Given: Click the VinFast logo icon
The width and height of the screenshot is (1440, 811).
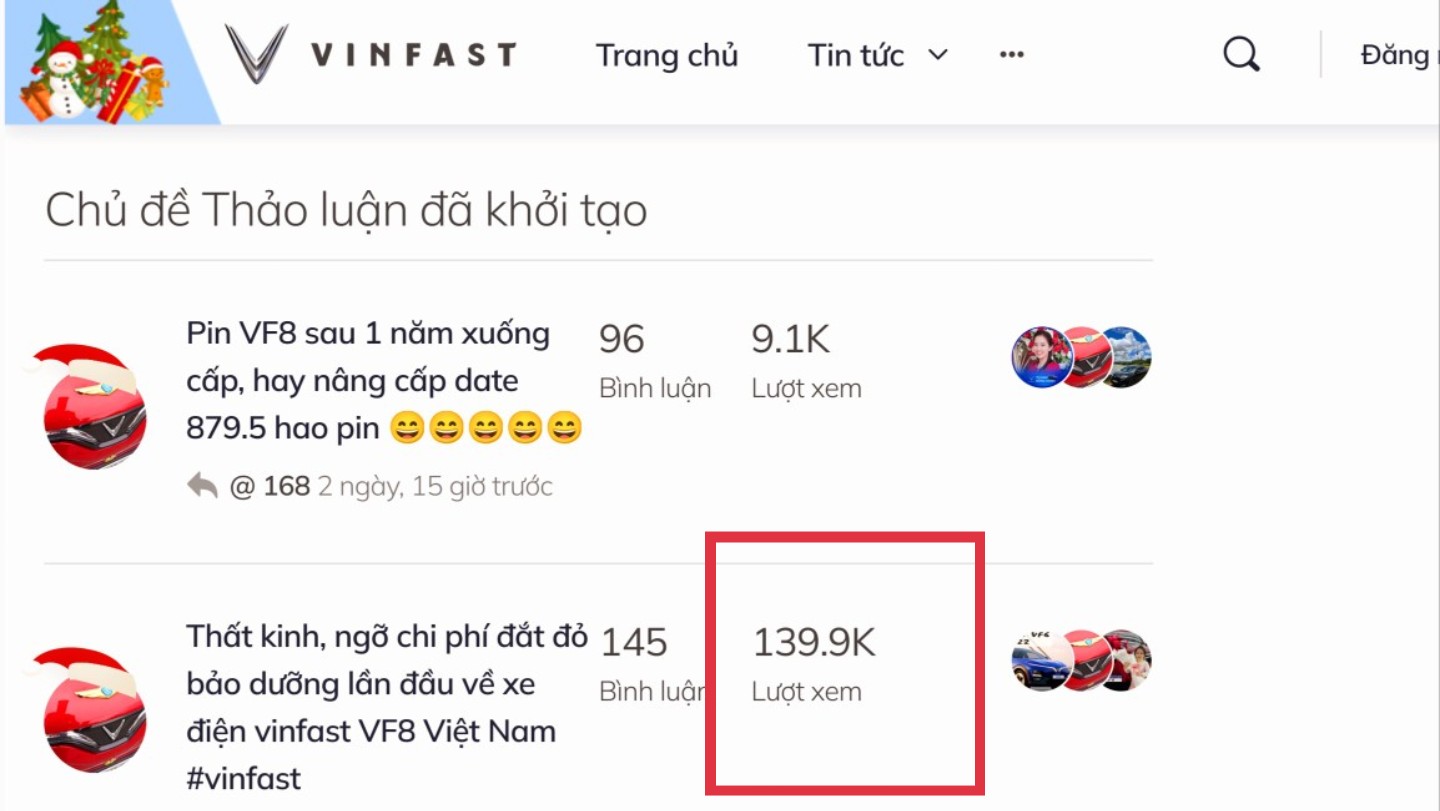Looking at the screenshot, I should point(257,53).
